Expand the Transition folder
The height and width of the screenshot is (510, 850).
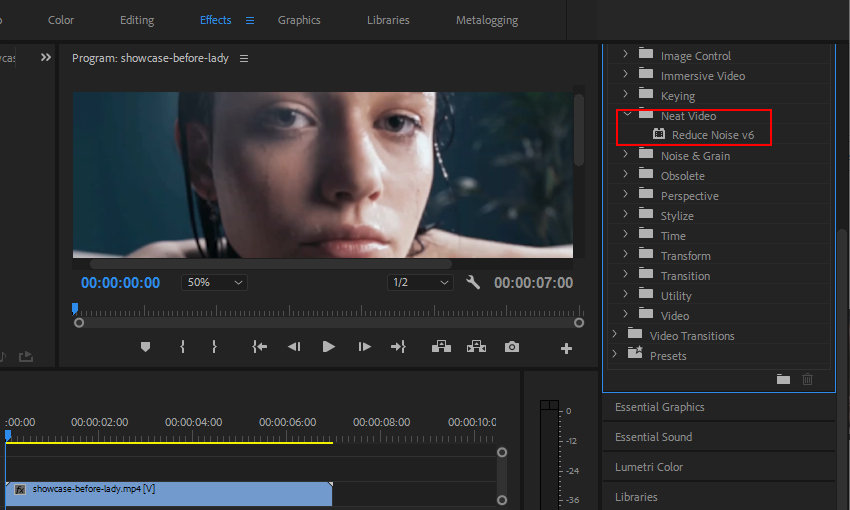point(626,274)
